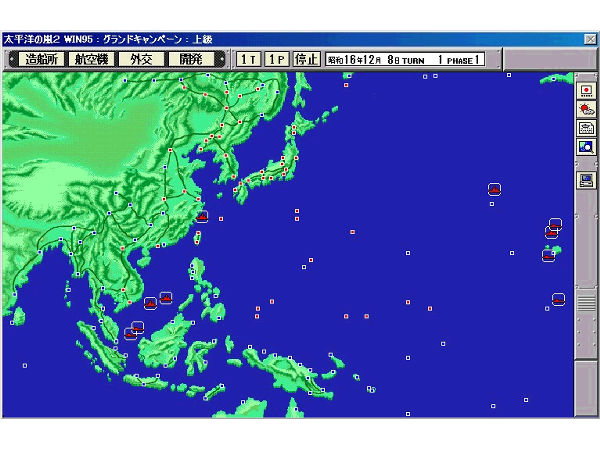
Task: Click the 1T advance-one-turn button
Action: [248, 59]
